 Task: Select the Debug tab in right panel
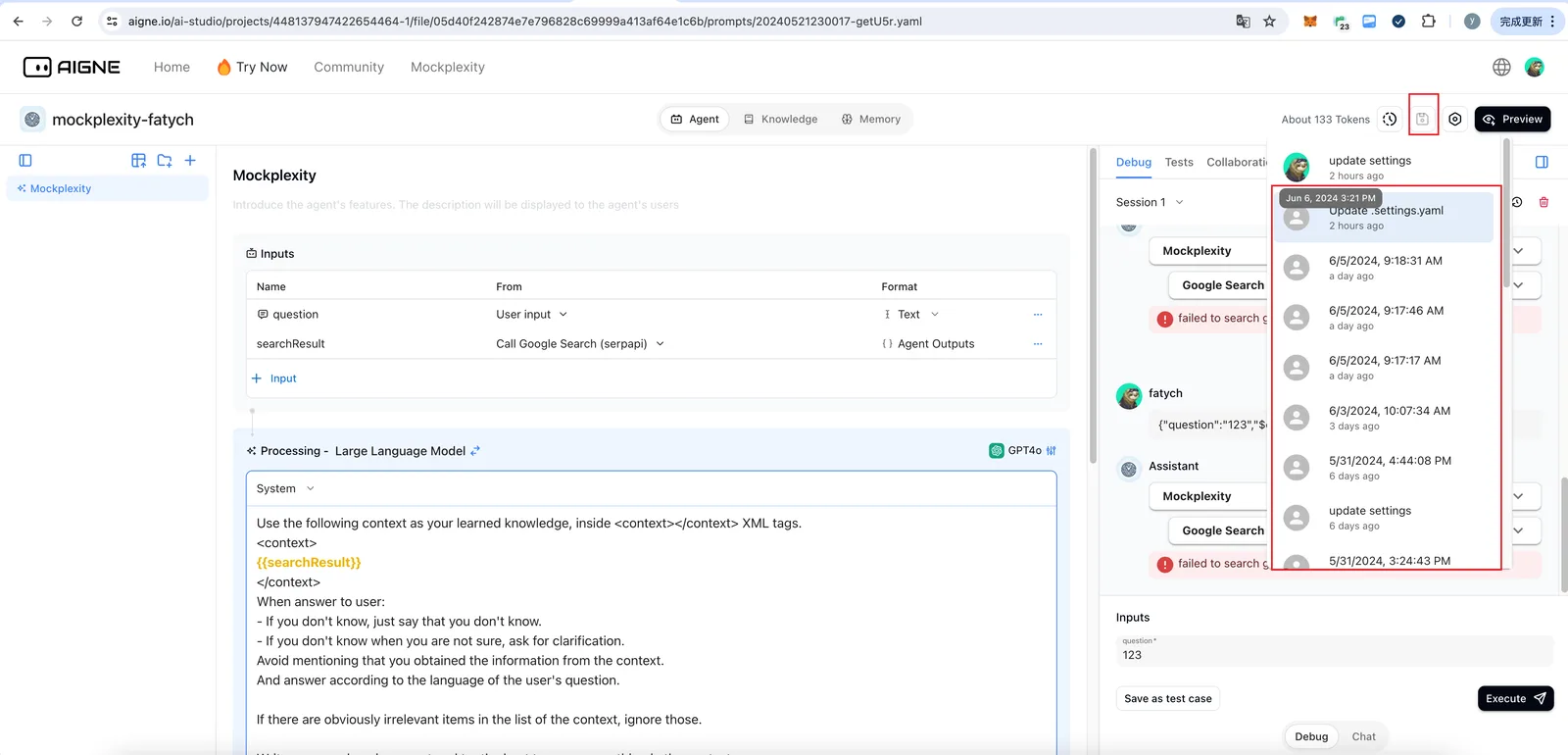(1134, 162)
